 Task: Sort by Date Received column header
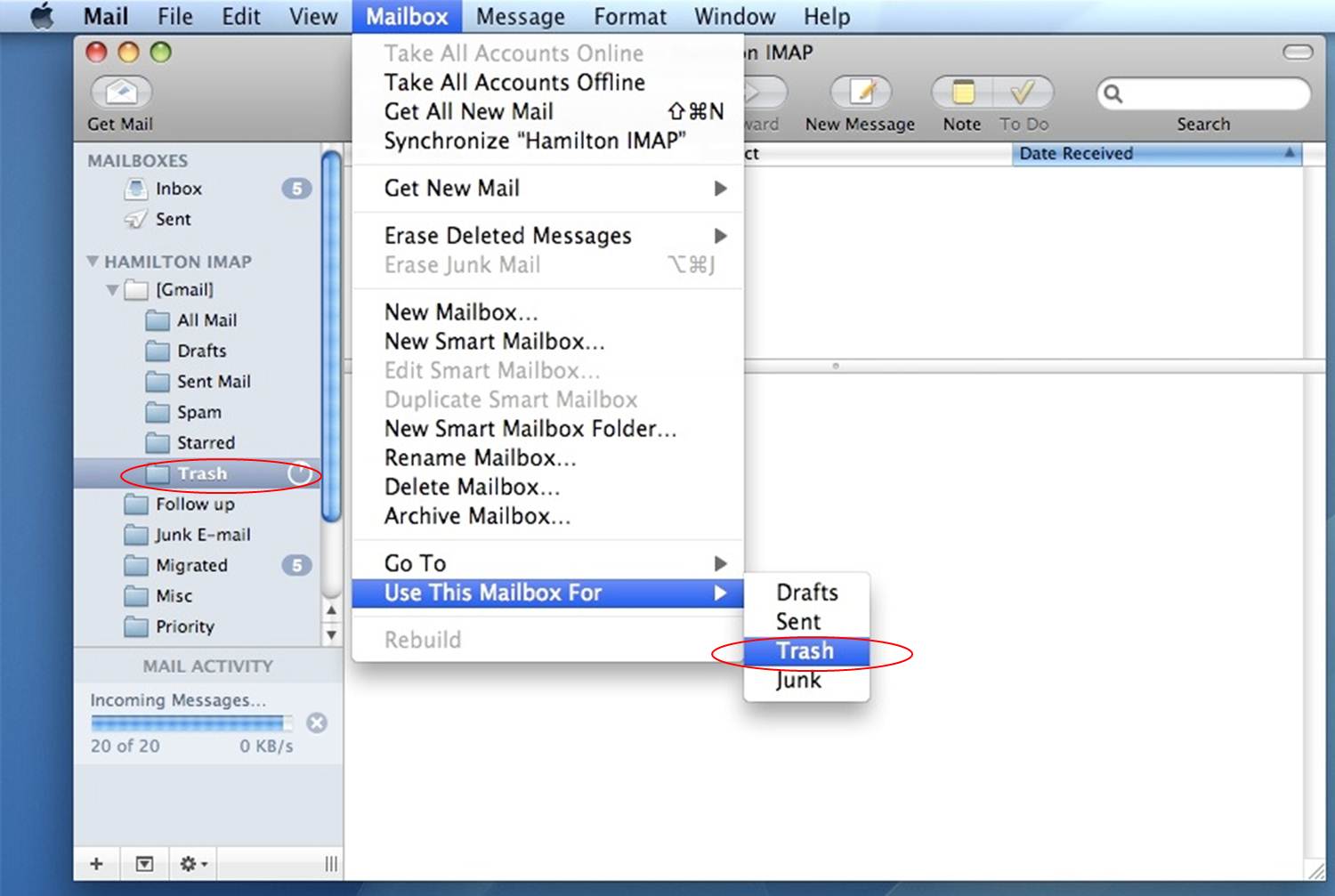(1157, 154)
